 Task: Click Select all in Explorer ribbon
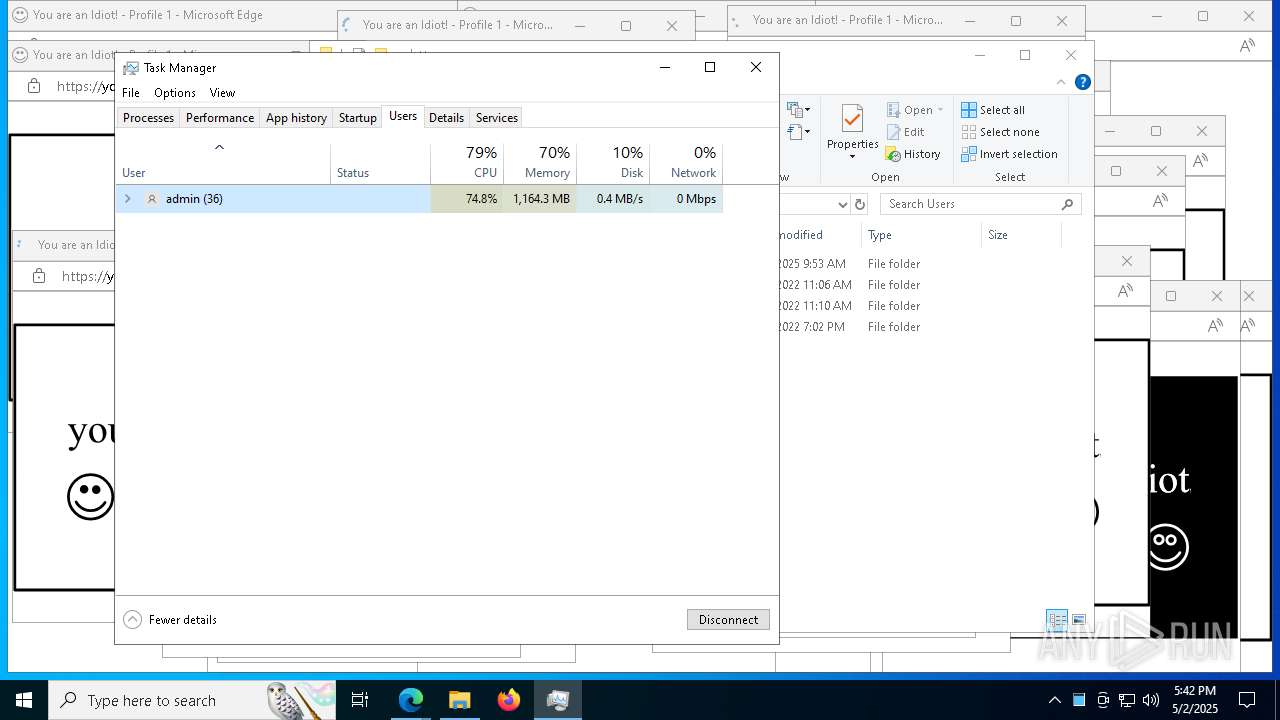[993, 110]
